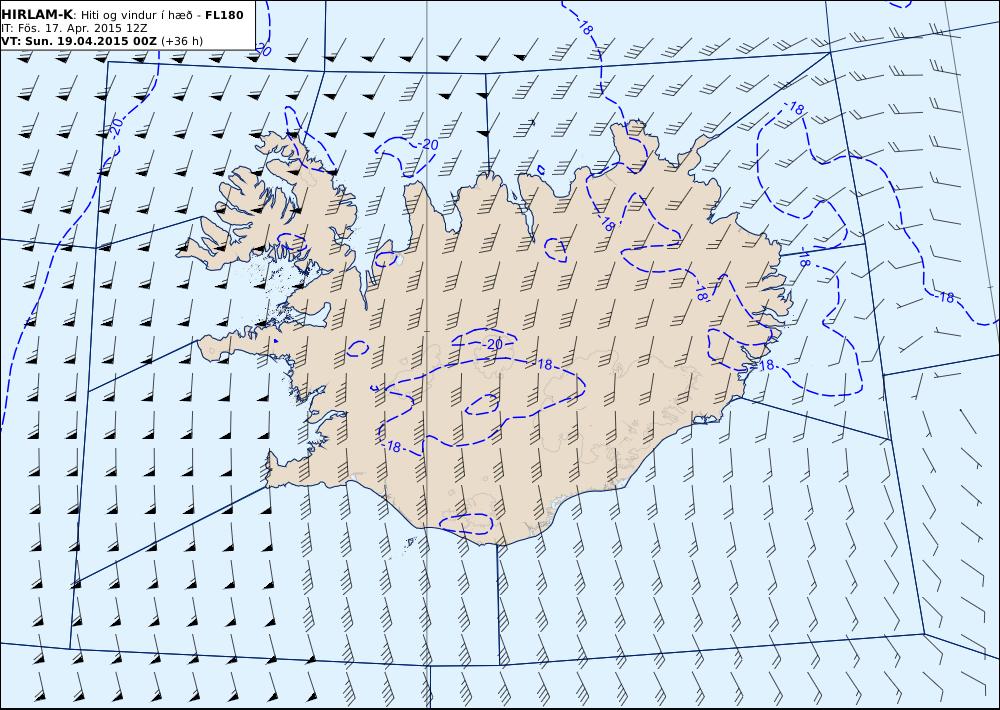Click the -20 contour label over central Iceland
The image size is (1000, 710).
click(491, 344)
